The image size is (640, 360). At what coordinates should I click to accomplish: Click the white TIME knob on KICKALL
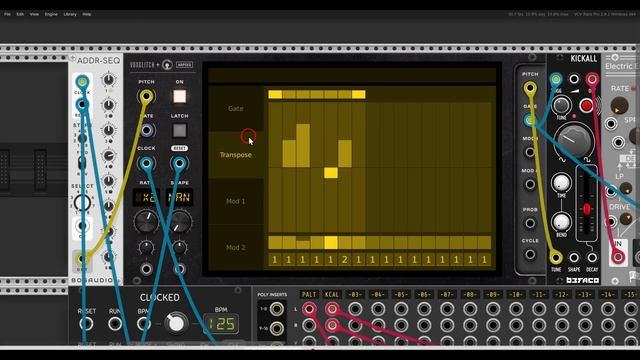(561, 183)
